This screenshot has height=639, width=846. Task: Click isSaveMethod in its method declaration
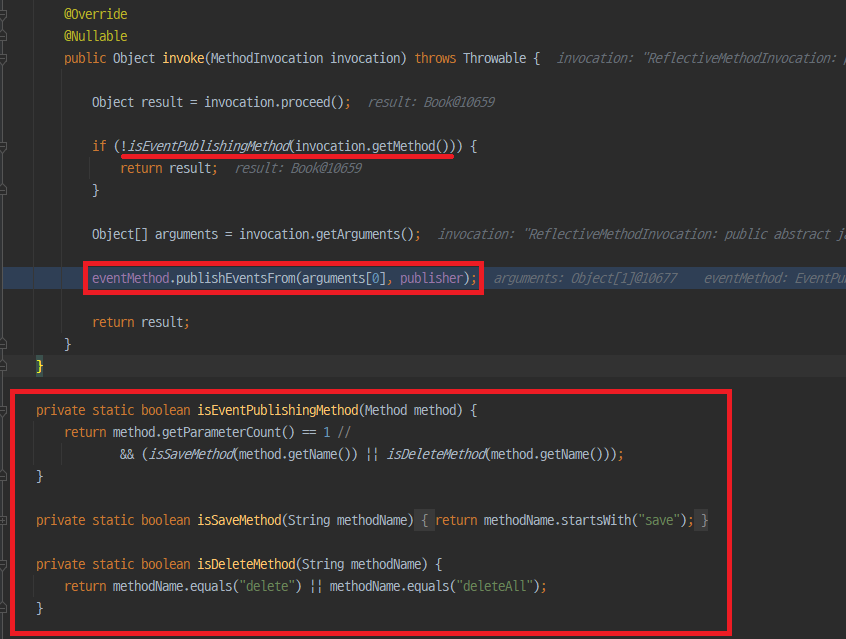click(240, 520)
